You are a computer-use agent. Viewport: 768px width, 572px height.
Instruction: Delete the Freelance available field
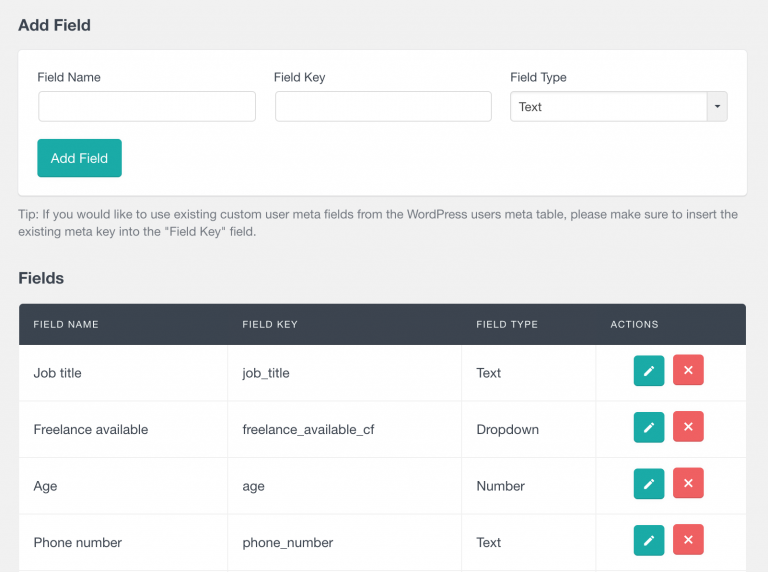[688, 428]
